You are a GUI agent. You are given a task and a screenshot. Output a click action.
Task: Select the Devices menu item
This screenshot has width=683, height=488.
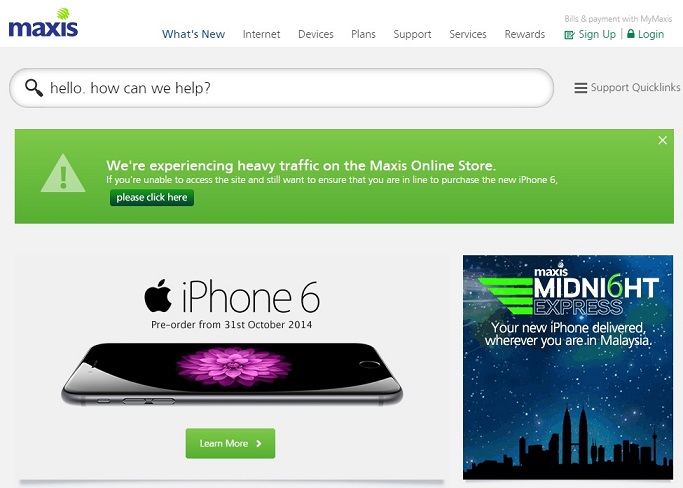click(316, 34)
